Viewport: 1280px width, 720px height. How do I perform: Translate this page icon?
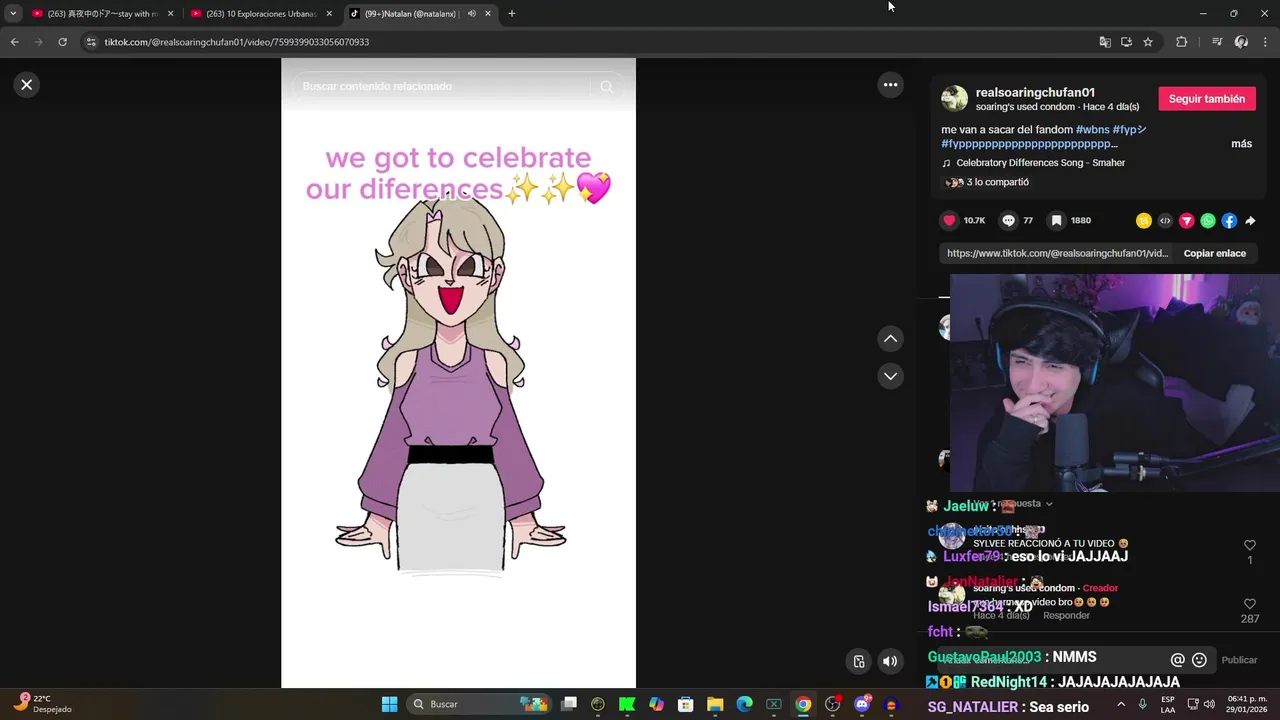(1105, 42)
